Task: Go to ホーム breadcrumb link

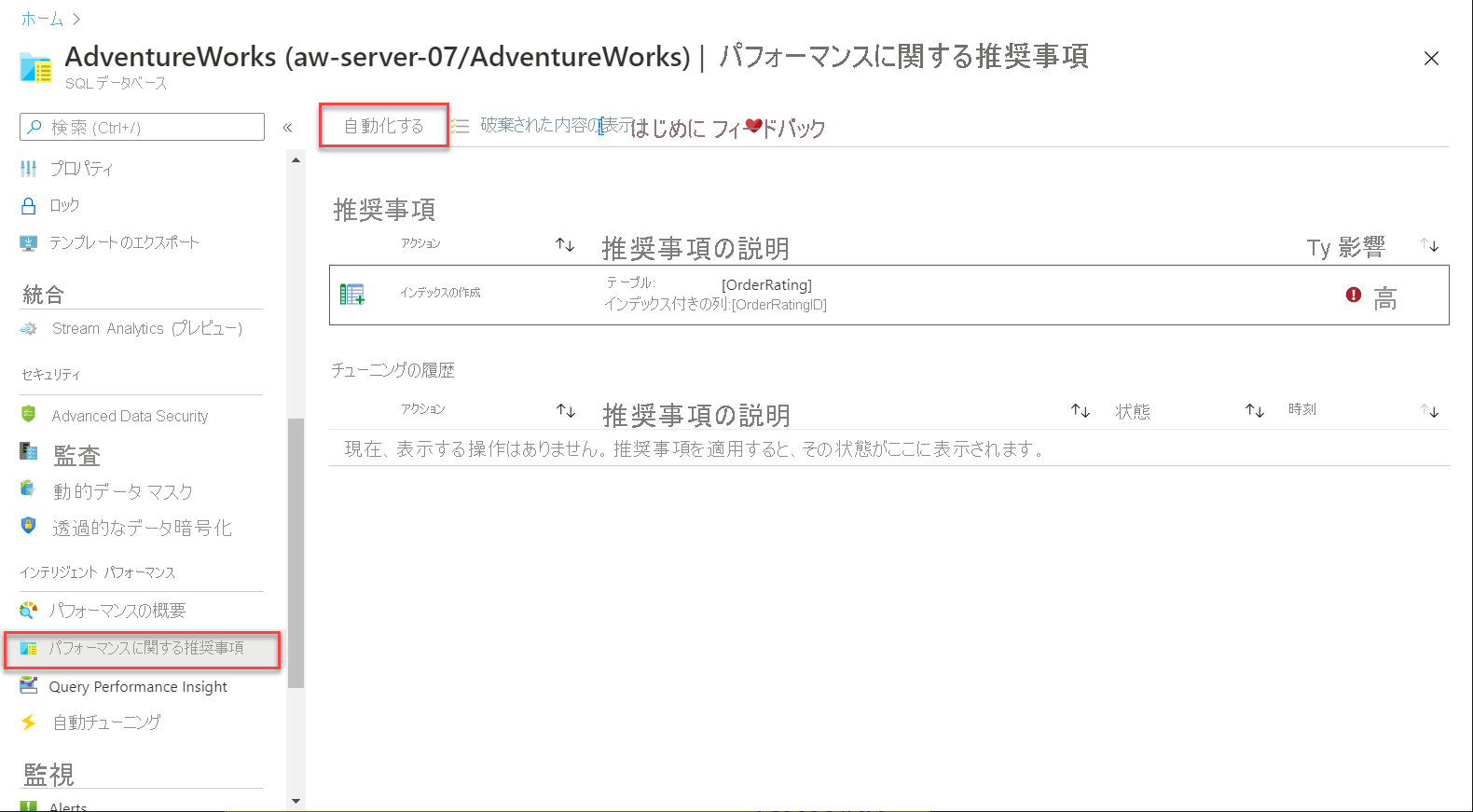Action: [x=42, y=19]
